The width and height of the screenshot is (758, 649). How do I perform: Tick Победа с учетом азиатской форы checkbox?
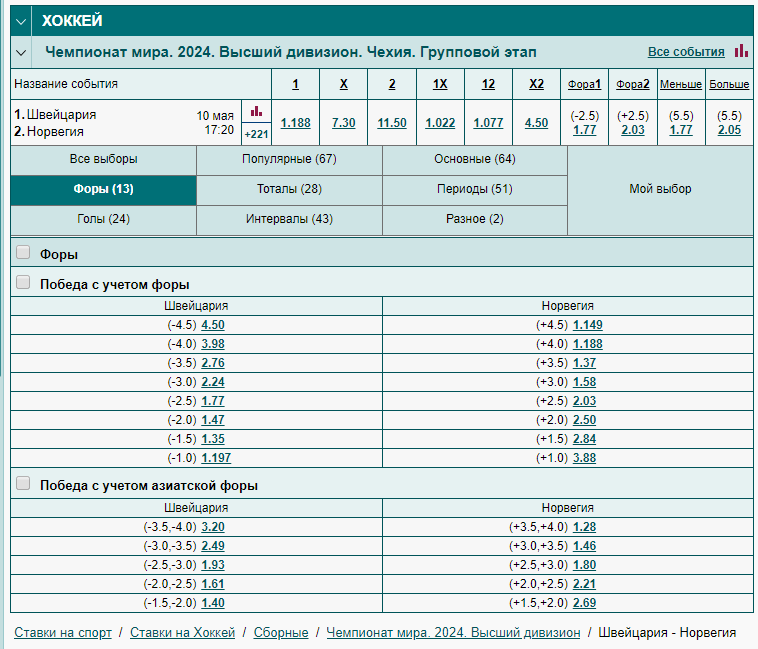pyautogui.click(x=23, y=483)
